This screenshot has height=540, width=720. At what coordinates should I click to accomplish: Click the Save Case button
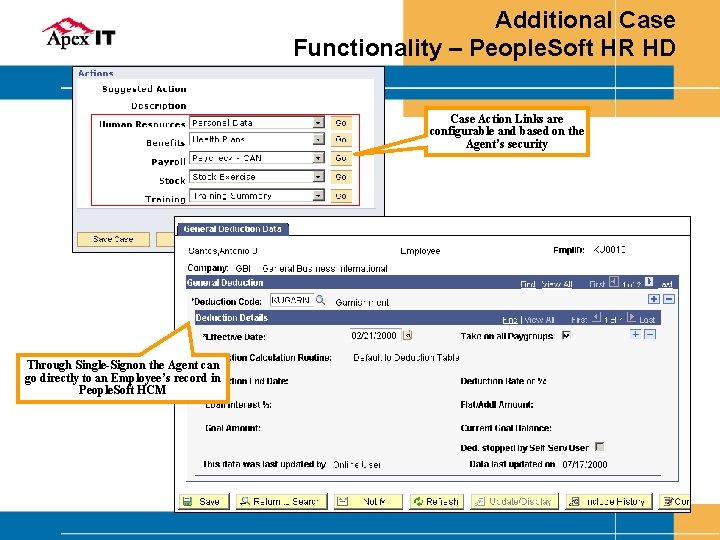113,239
